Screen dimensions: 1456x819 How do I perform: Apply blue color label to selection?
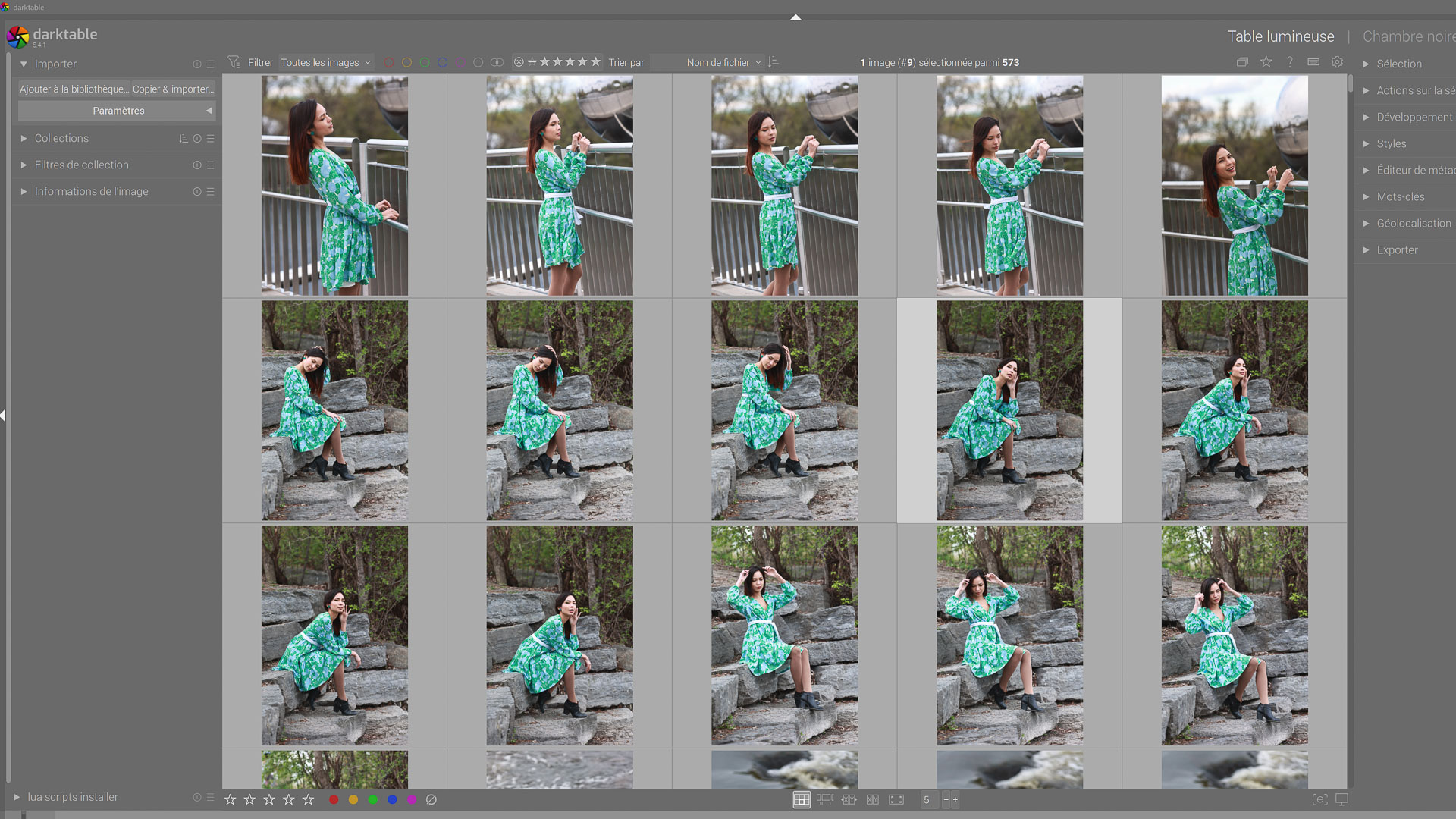(x=392, y=799)
